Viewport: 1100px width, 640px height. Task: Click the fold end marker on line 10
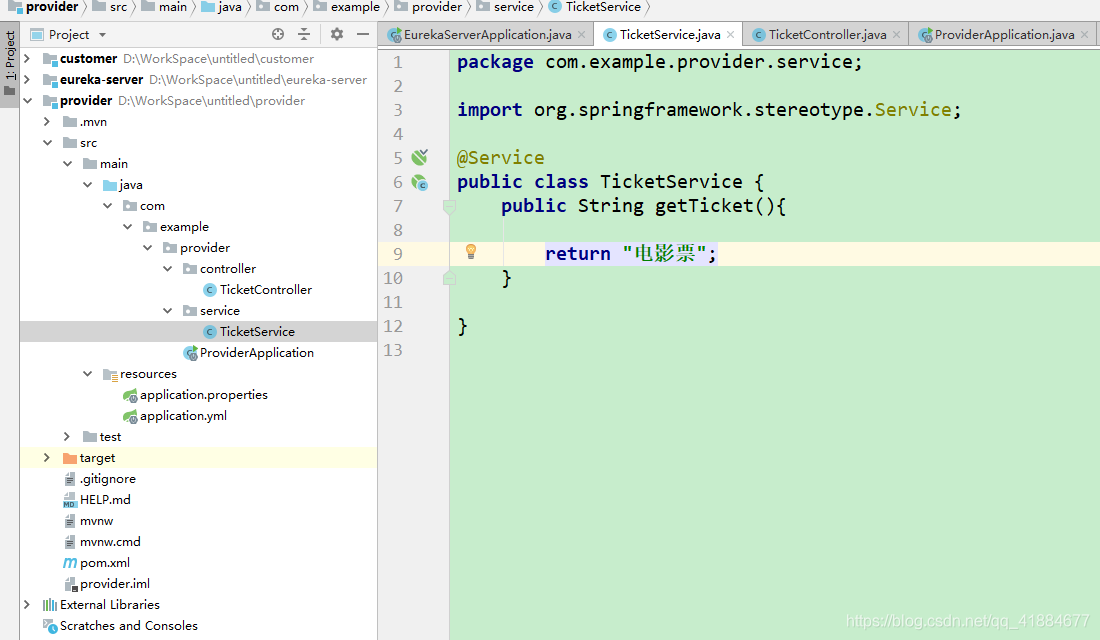tap(449, 279)
